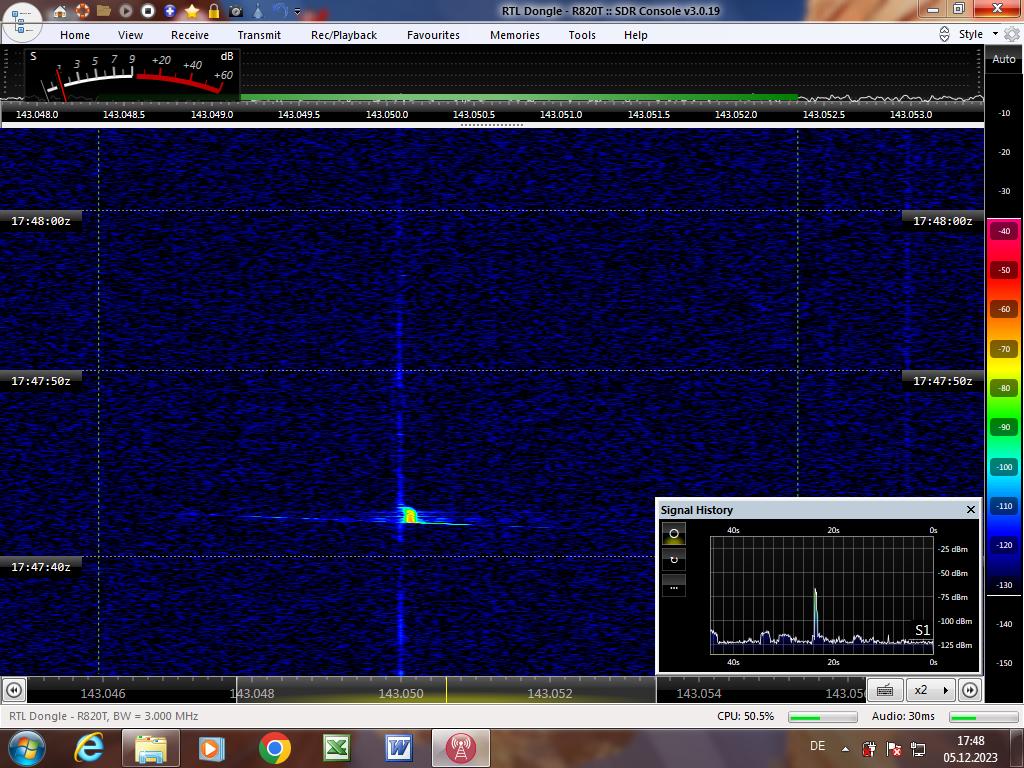This screenshot has width=1024, height=768.
Task: Click the right 17:48:00z timestamp label
Action: coord(942,221)
